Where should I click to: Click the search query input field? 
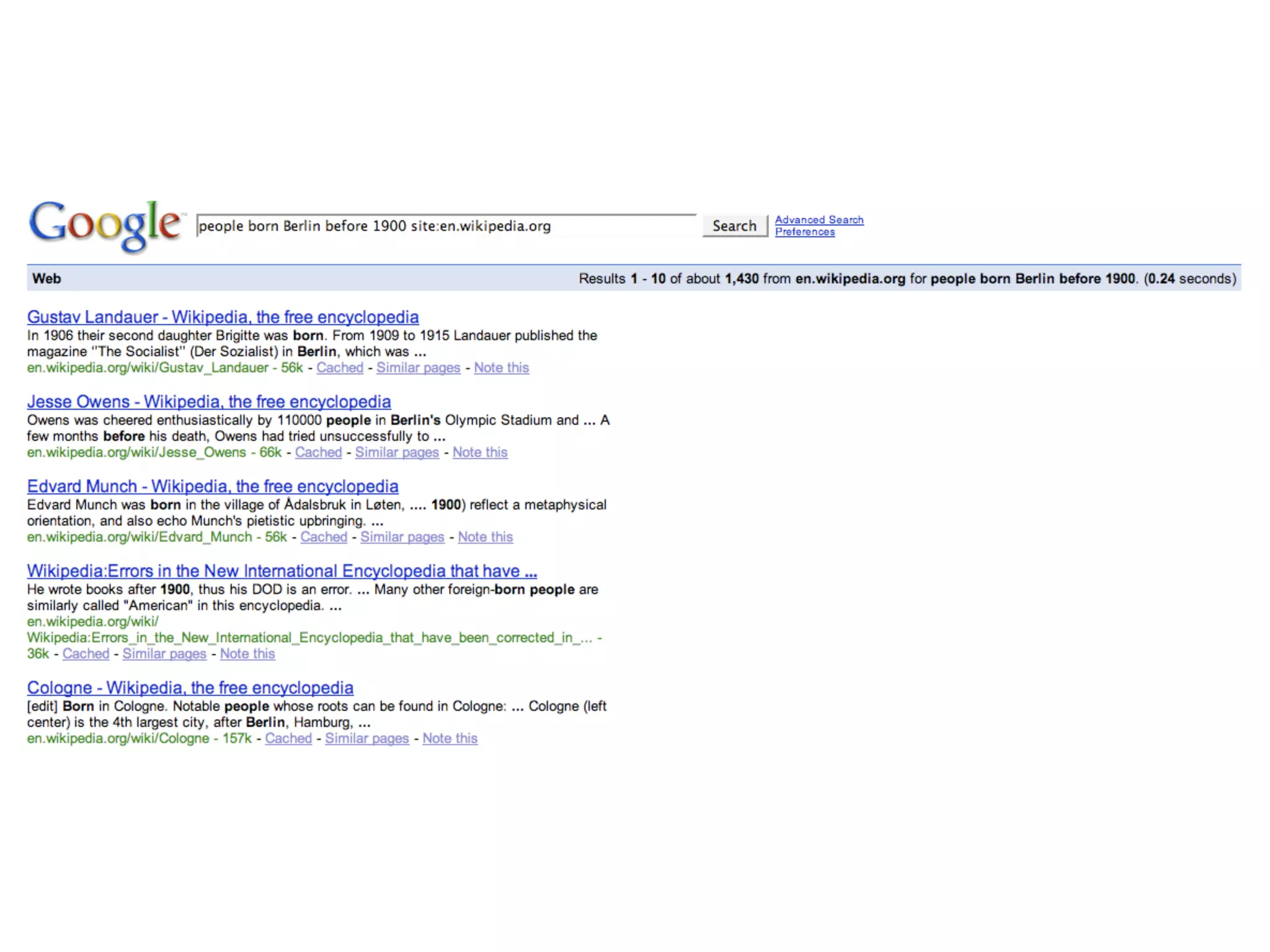pyautogui.click(x=446, y=226)
